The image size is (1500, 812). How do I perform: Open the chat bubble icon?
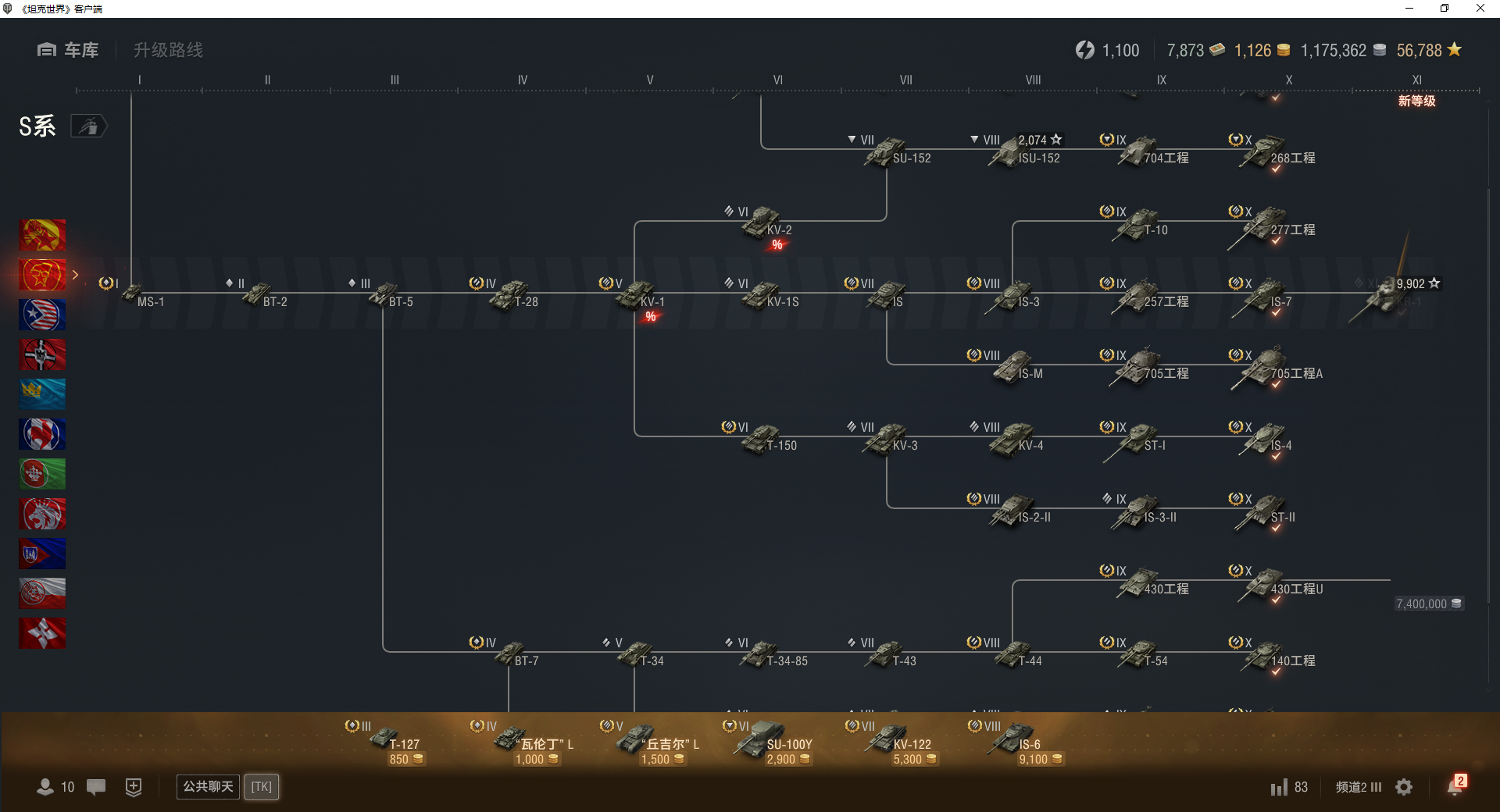pos(96,787)
